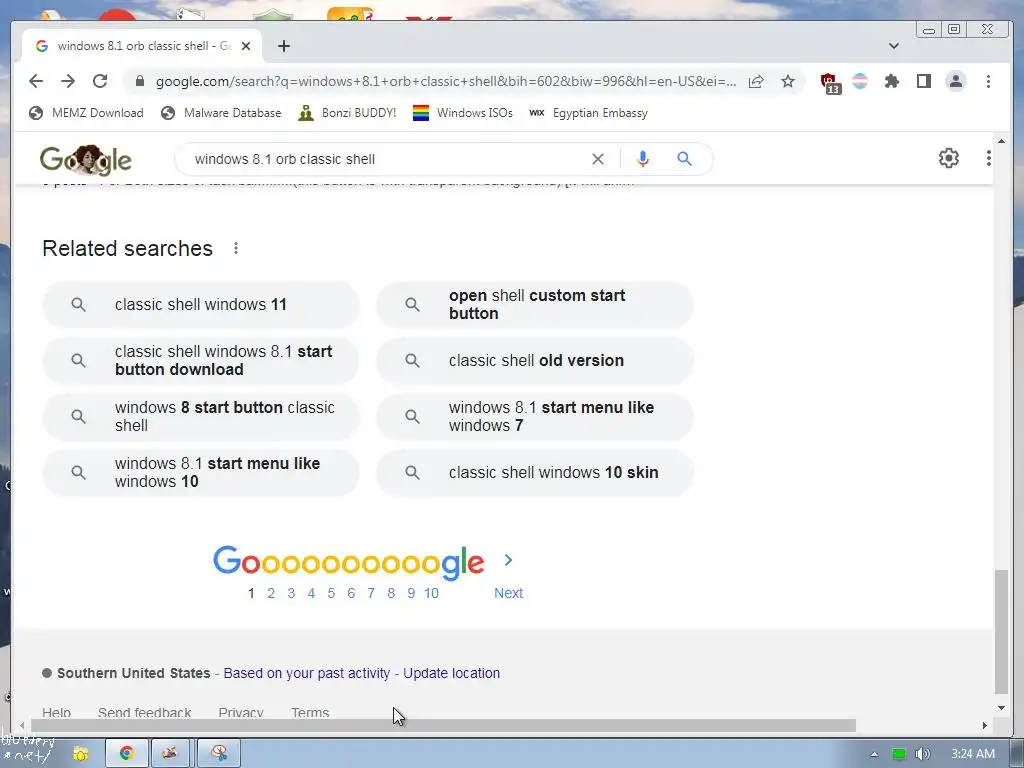1024x768 pixels.
Task: Click the horizontal scrollbar thumb
Action: pos(443,726)
